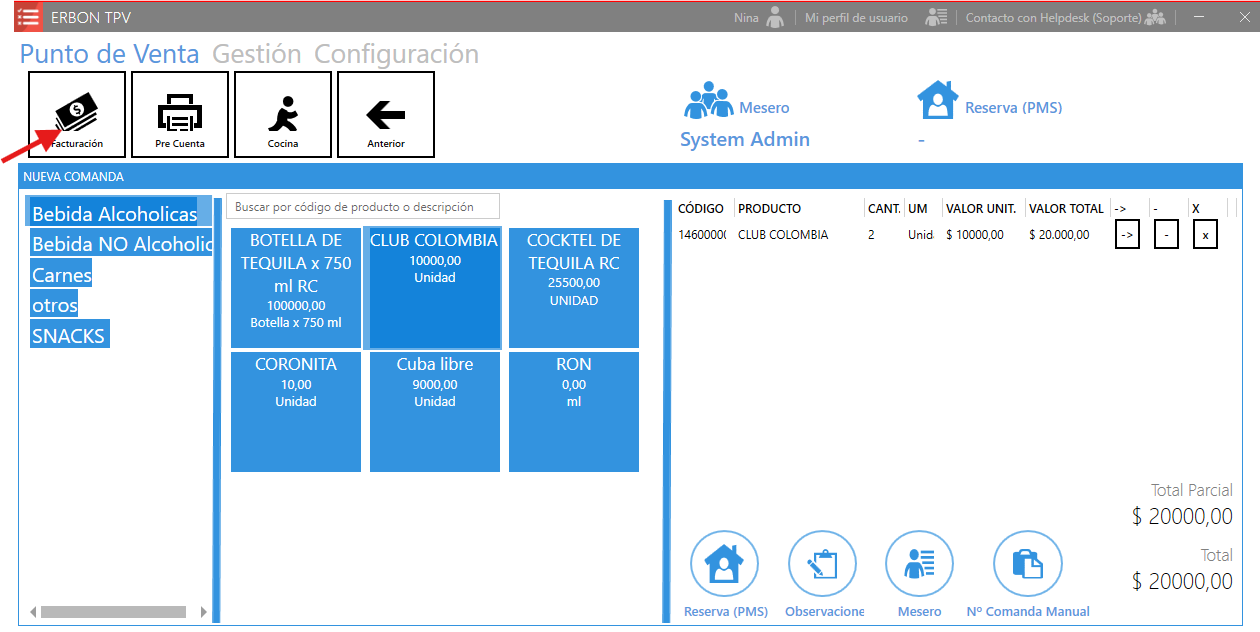Decrease CLUB COLOMBIA quantity with minus button

click(1166, 236)
